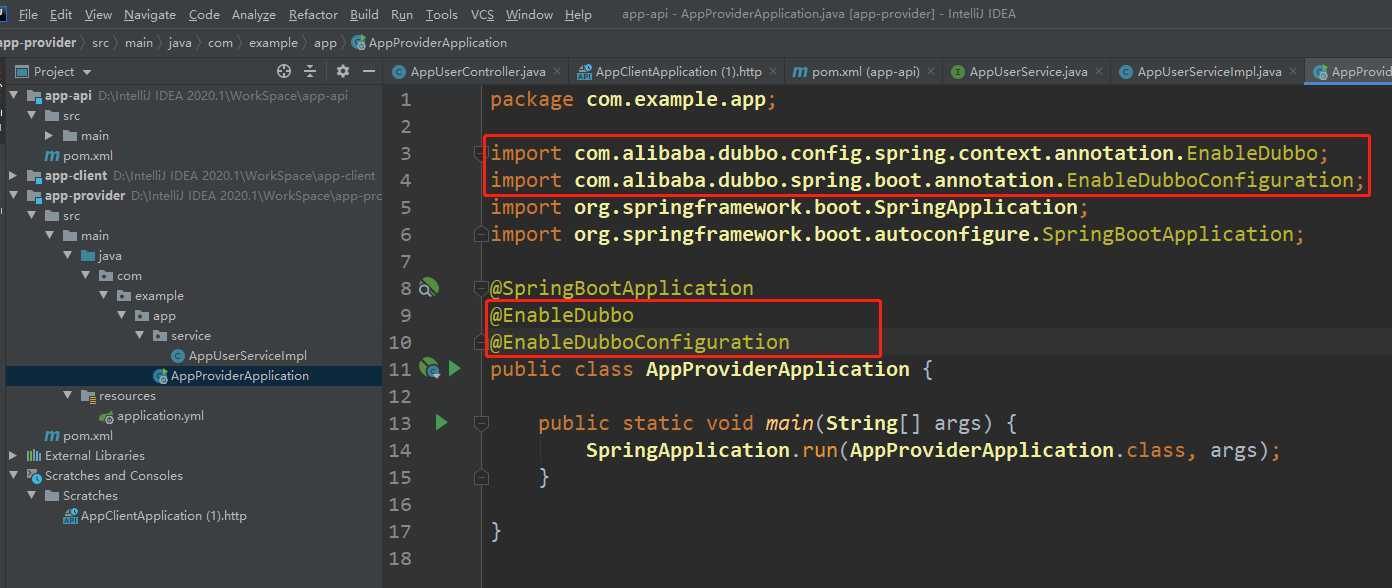
Task: Click the 'com' breadcrumb in navigation bar
Action: point(220,43)
